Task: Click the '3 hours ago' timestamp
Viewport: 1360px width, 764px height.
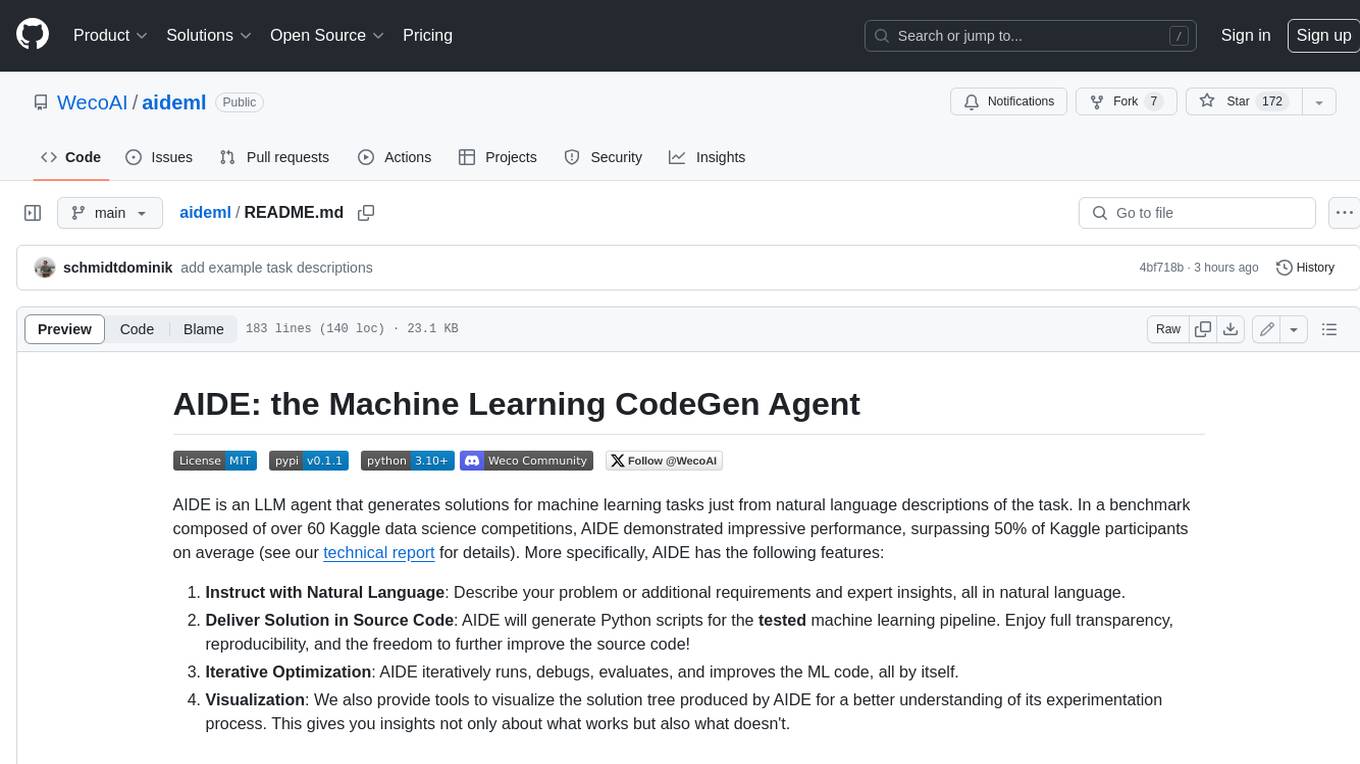Action: point(1225,267)
